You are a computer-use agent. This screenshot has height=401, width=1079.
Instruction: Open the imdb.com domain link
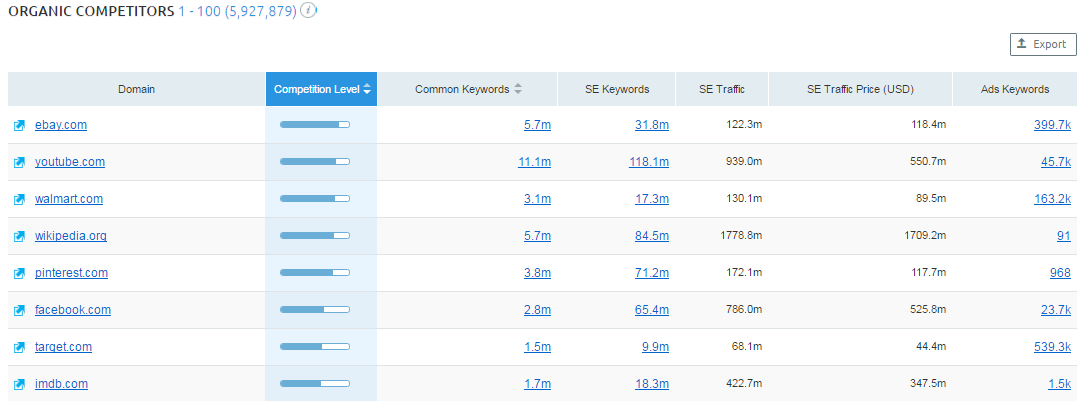pyautogui.click(x=61, y=384)
